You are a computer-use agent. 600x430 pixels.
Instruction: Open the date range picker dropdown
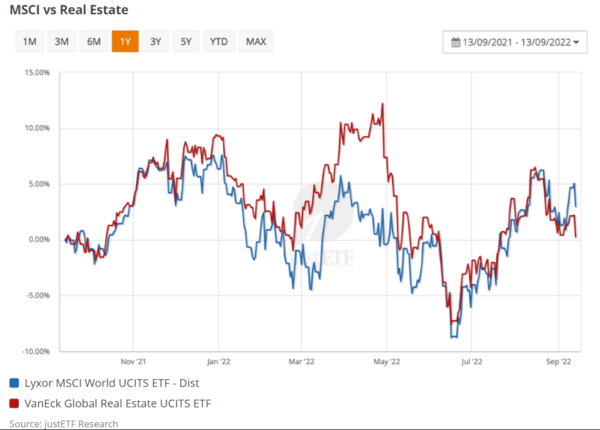(515, 42)
